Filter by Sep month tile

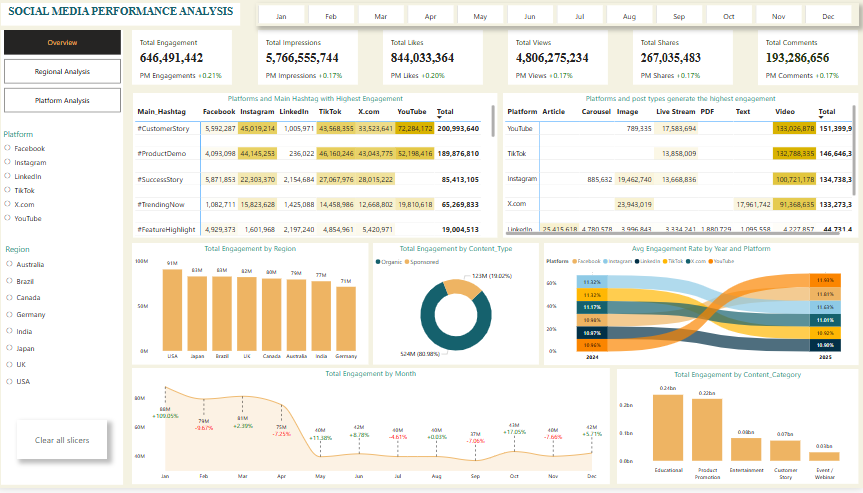click(679, 17)
